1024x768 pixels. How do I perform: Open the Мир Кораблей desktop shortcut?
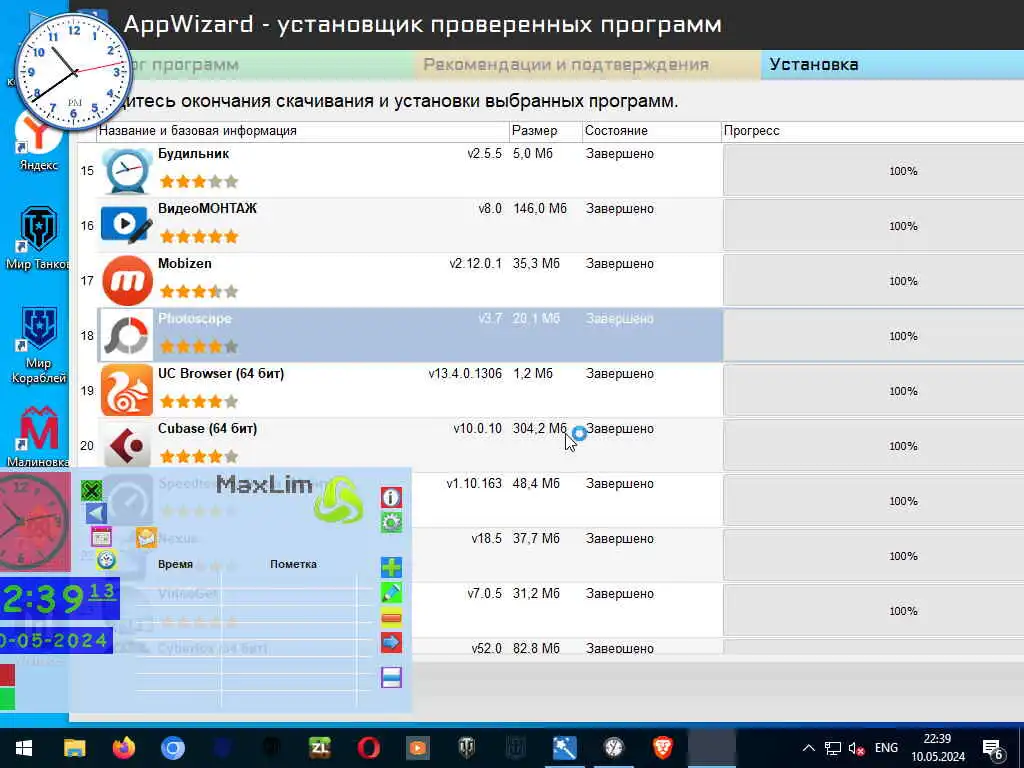(38, 345)
